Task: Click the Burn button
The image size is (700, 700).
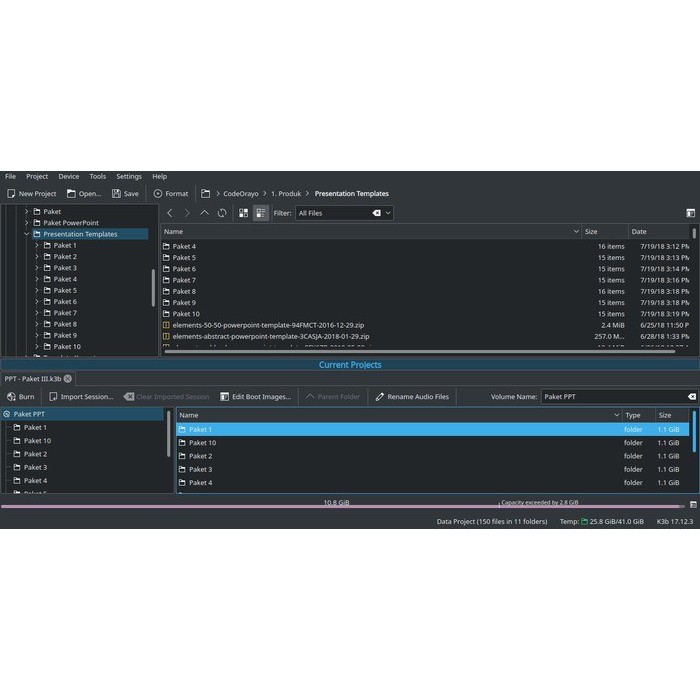Action: click(20, 397)
